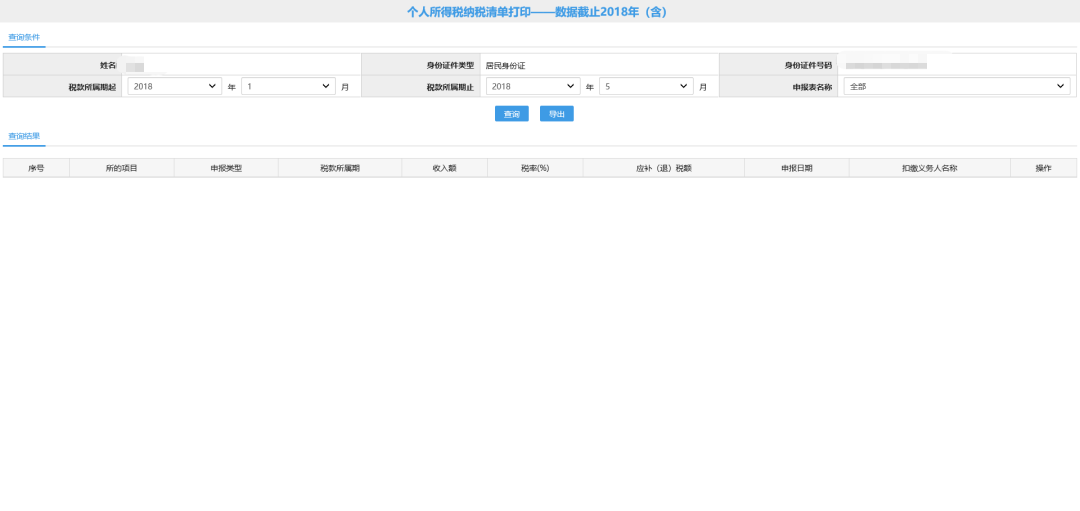Click the 税率(%) column header
The image size is (1080, 511).
535,168
